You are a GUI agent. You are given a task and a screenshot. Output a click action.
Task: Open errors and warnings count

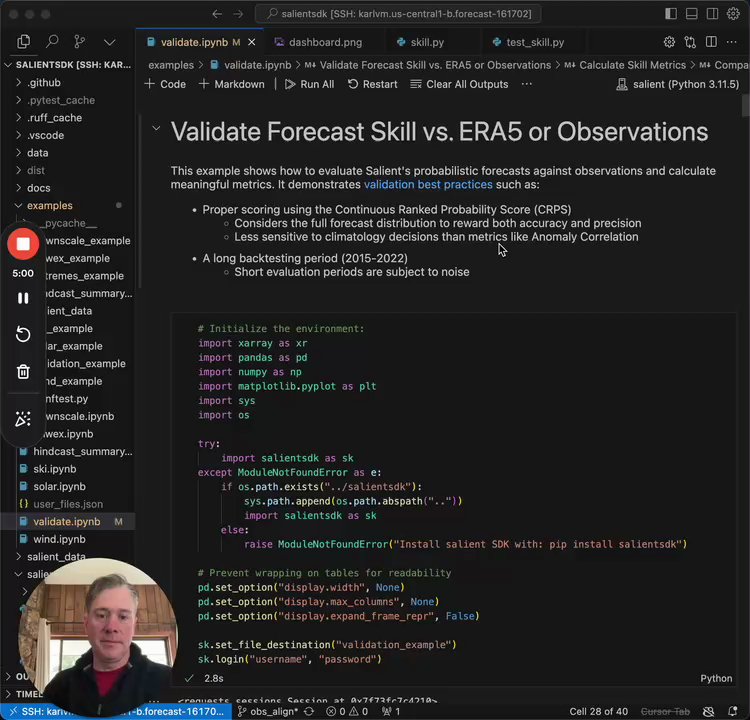[347, 711]
